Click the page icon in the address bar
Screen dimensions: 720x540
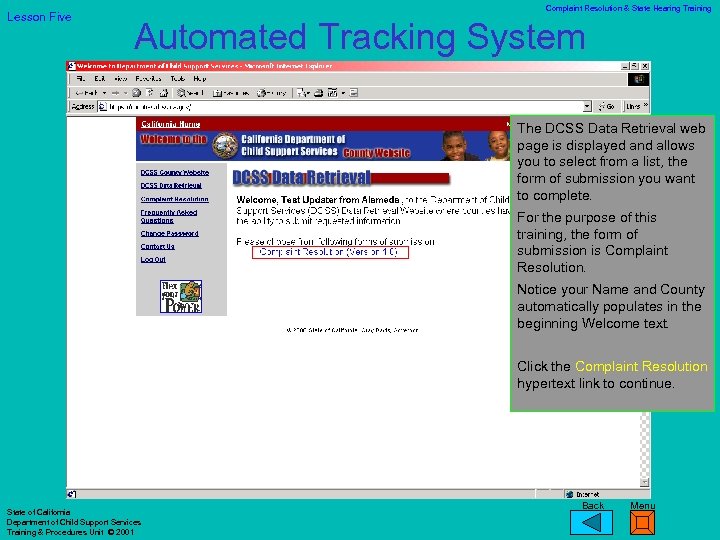click(103, 107)
